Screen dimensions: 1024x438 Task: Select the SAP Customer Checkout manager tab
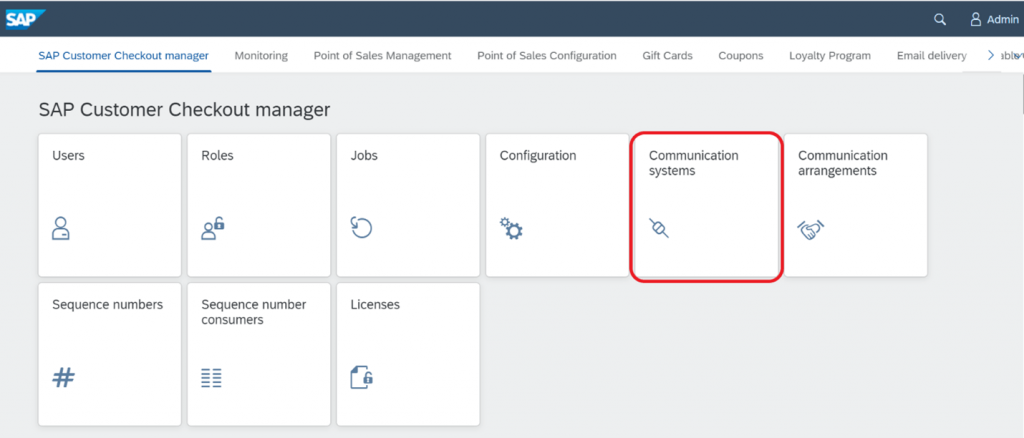click(123, 55)
